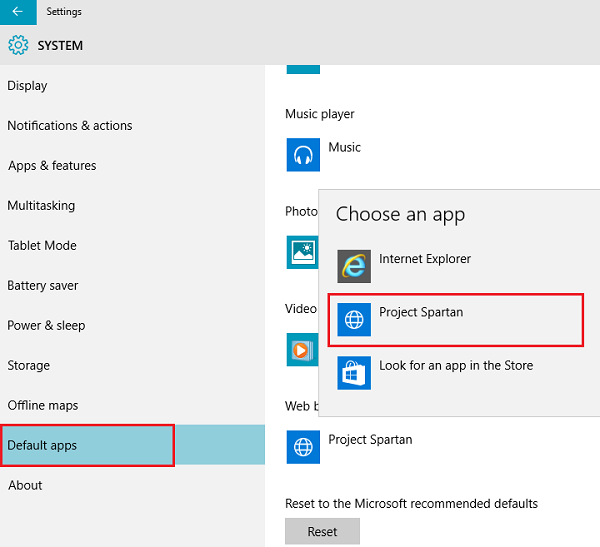Open the About section

(x=25, y=485)
